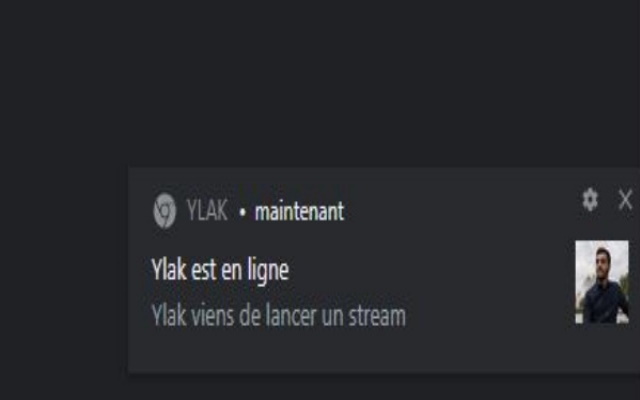The width and height of the screenshot is (640, 400).
Task: Click the 'maintenant' timestamp label
Action: point(299,211)
